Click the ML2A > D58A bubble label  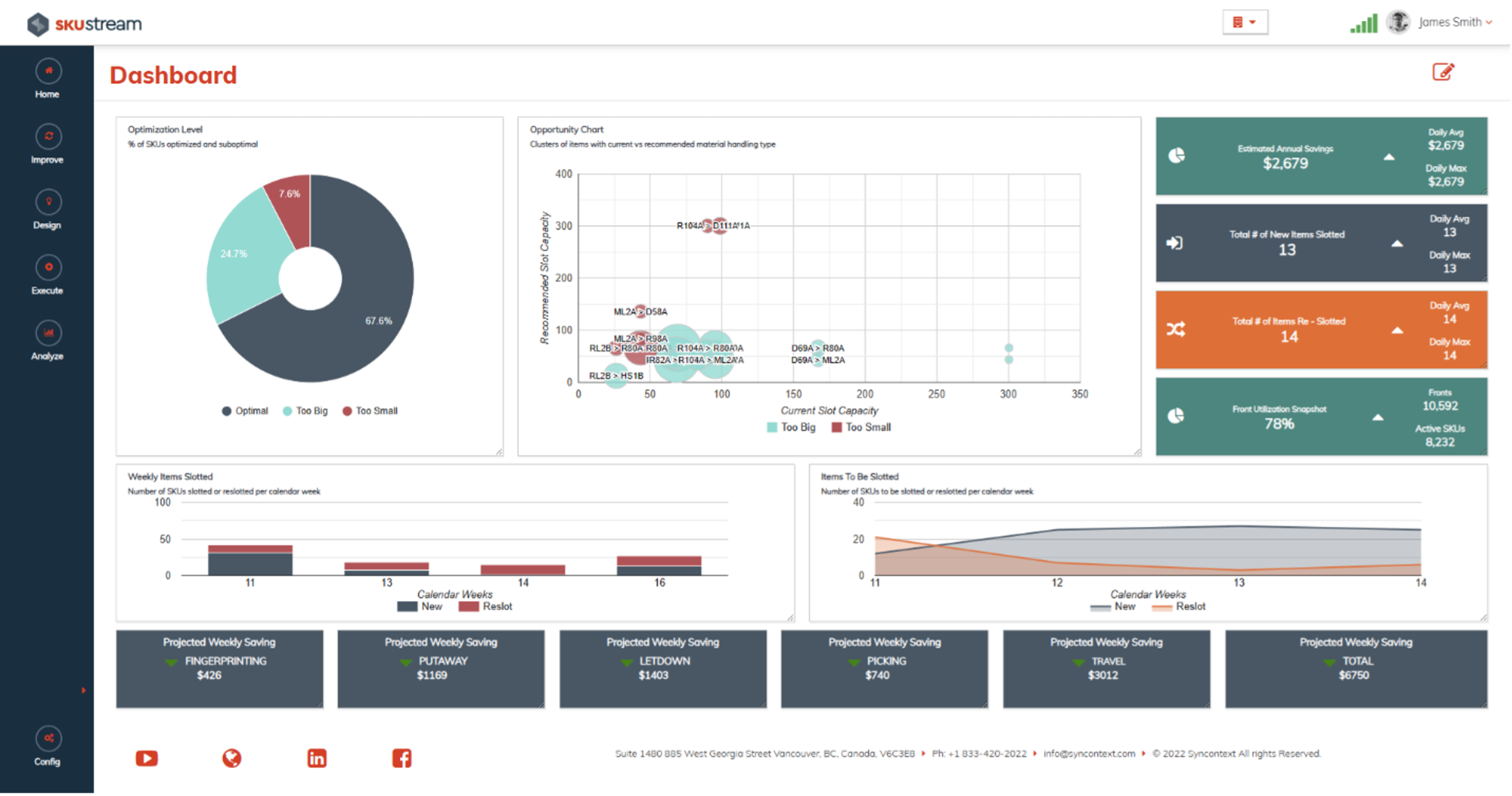(x=641, y=312)
